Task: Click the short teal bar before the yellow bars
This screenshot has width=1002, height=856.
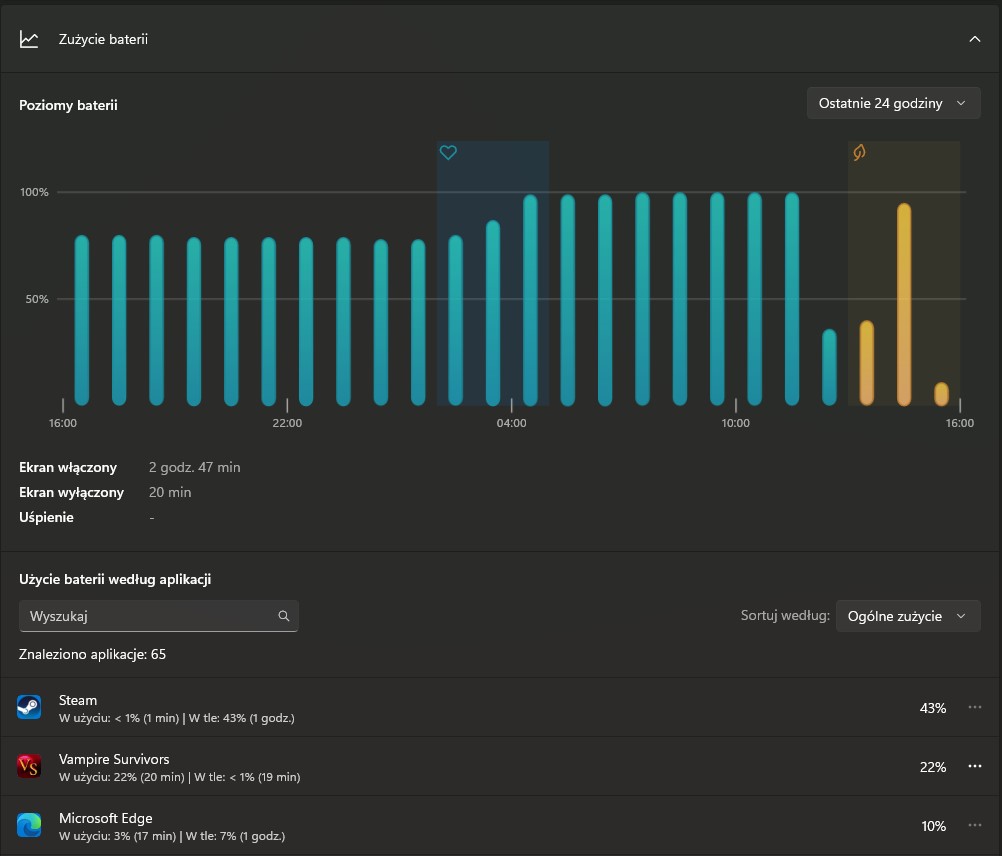Action: (x=829, y=367)
